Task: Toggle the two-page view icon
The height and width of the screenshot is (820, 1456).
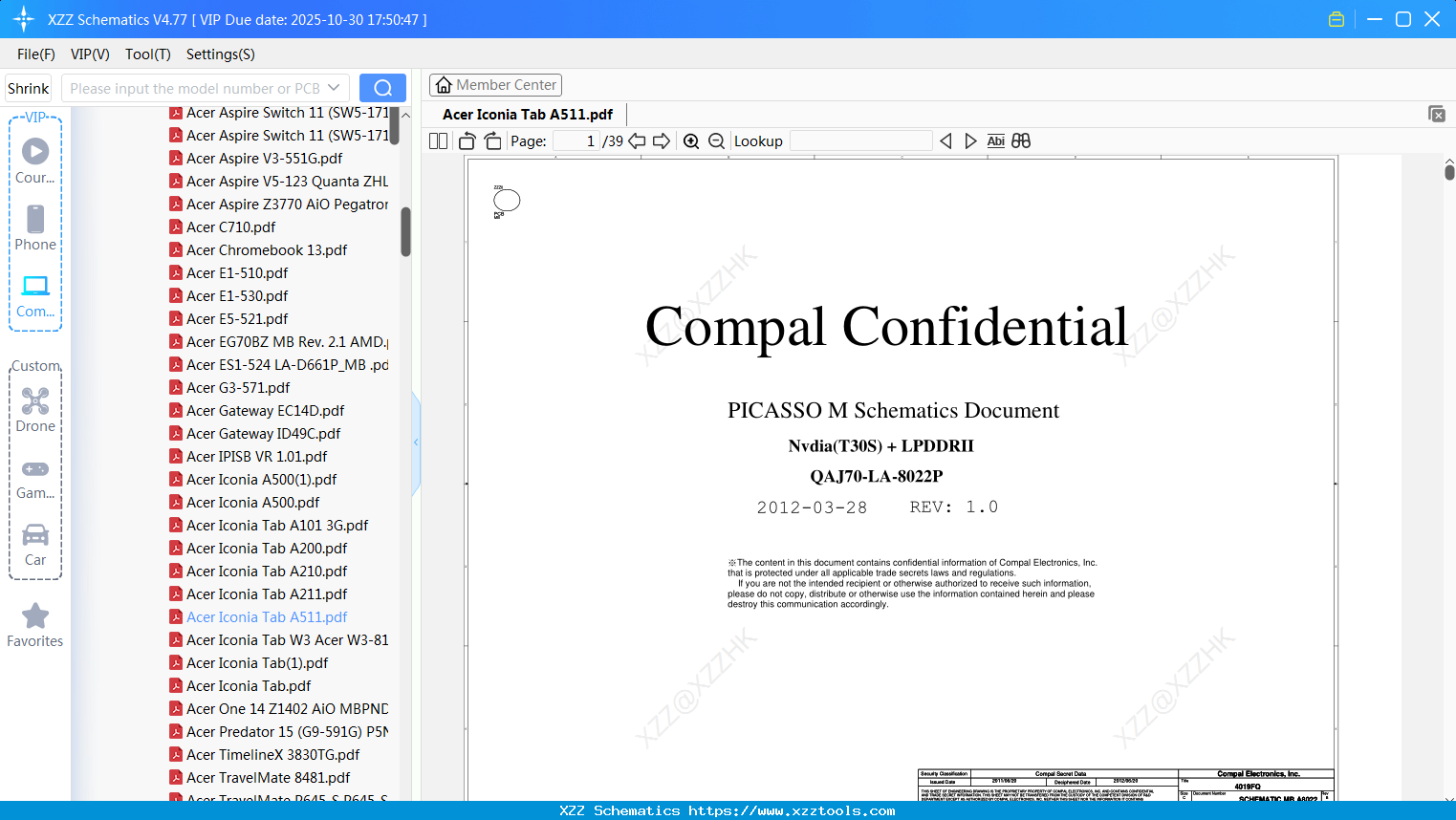Action: (439, 141)
